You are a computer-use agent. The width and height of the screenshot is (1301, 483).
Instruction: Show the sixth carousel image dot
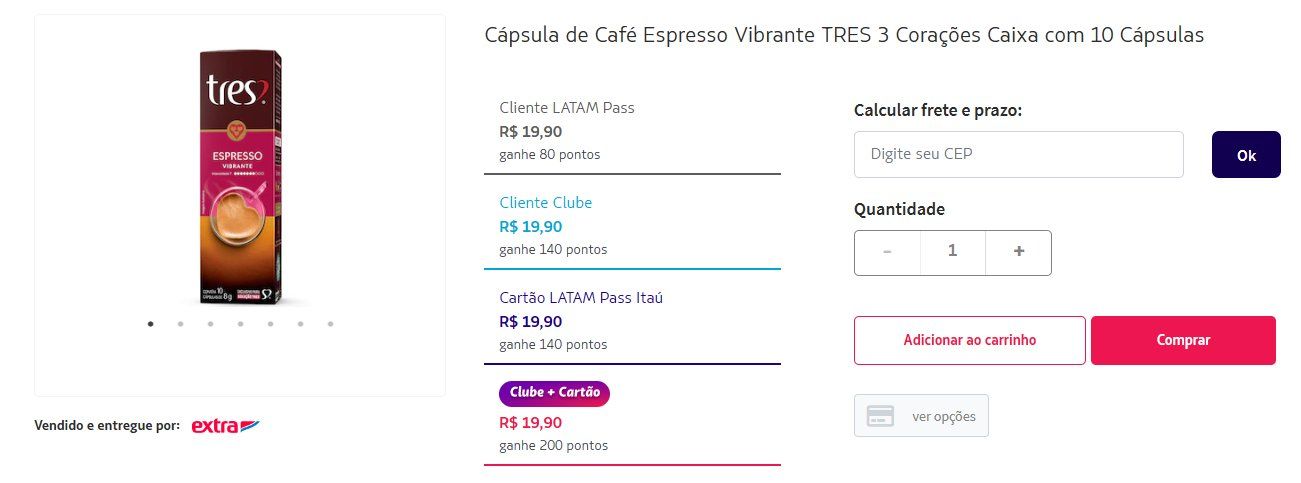[x=301, y=324]
